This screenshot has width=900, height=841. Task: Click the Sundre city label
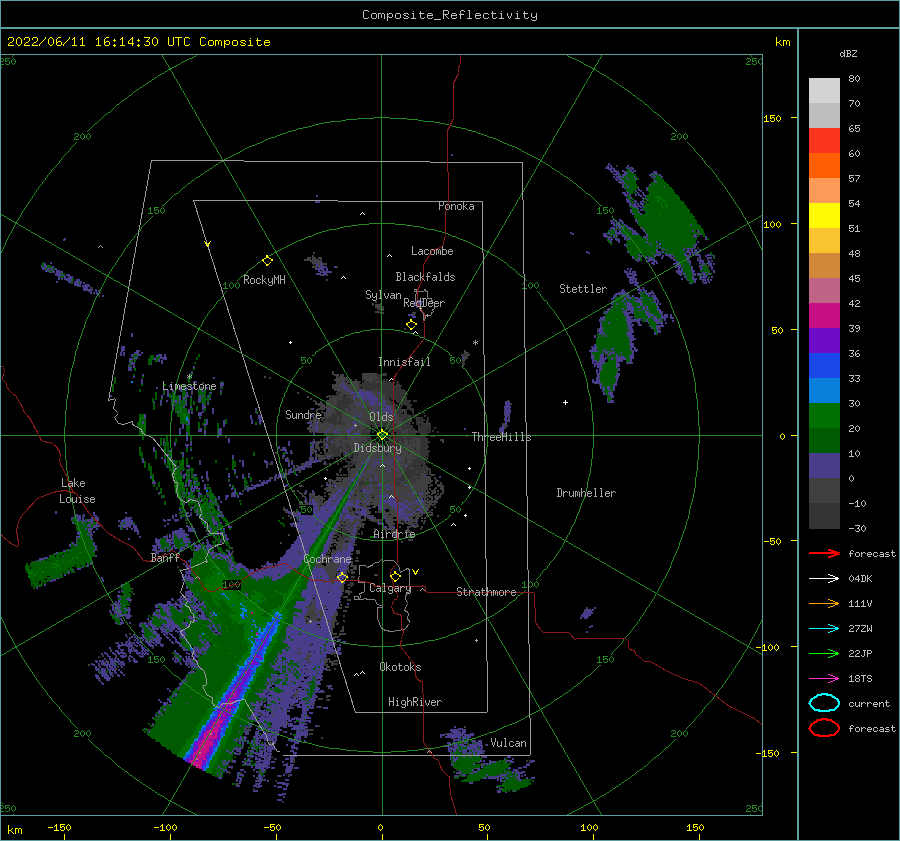click(304, 414)
